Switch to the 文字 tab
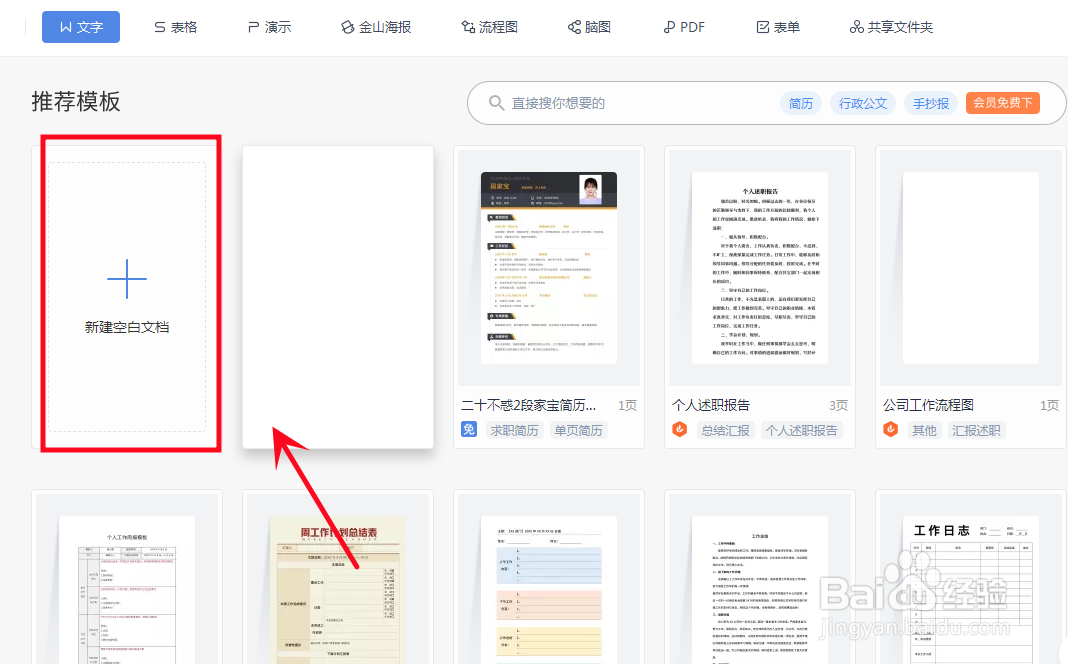Image resolution: width=1068 pixels, height=664 pixels. click(81, 27)
